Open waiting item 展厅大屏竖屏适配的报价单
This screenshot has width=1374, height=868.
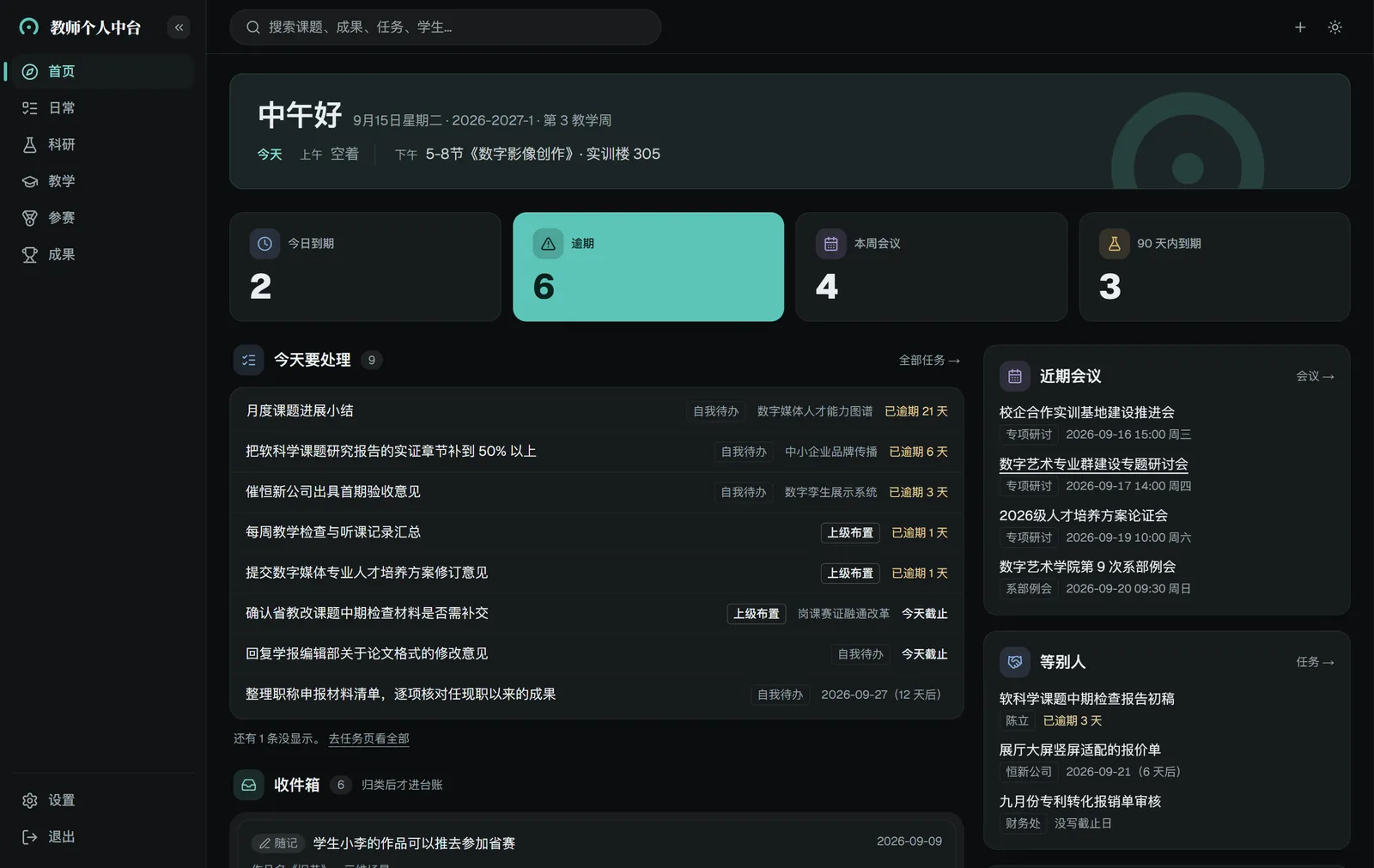(1080, 750)
